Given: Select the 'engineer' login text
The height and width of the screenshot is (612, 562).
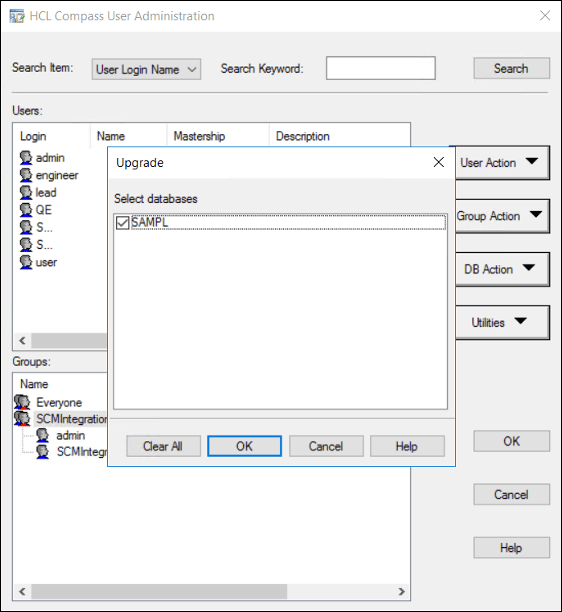Looking at the screenshot, I should (57, 176).
